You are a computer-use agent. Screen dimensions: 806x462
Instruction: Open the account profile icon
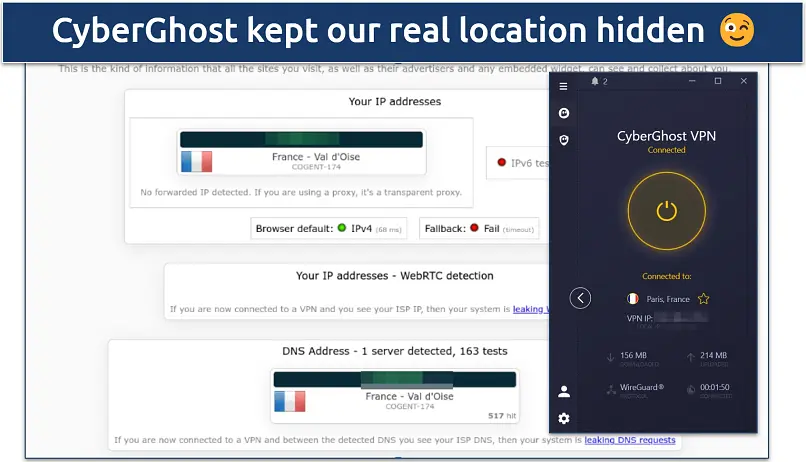point(564,391)
